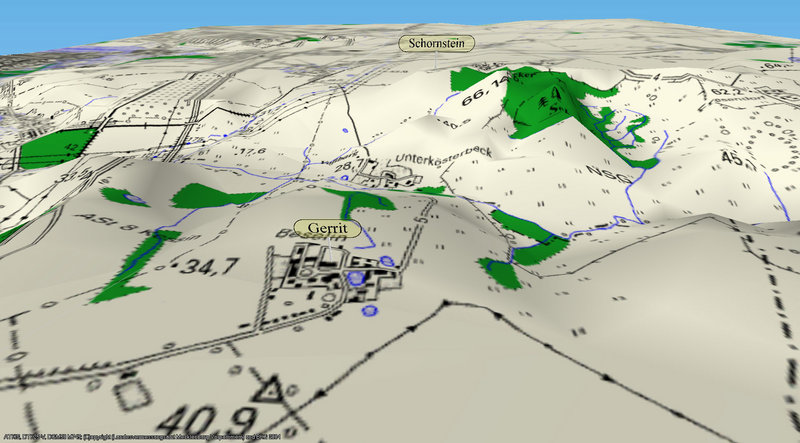Screen dimensions: 800x443
Task: Click the NSG map label
Action: click(609, 174)
